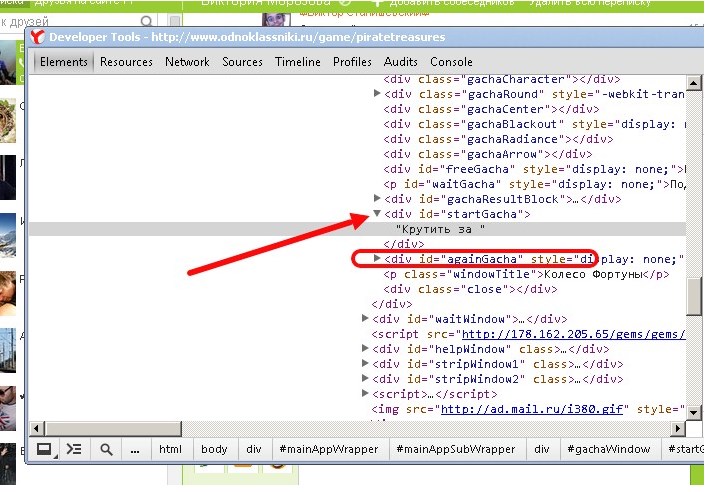The height and width of the screenshot is (492, 705).
Task: Select the gachaCenter div line
Action: point(491,109)
